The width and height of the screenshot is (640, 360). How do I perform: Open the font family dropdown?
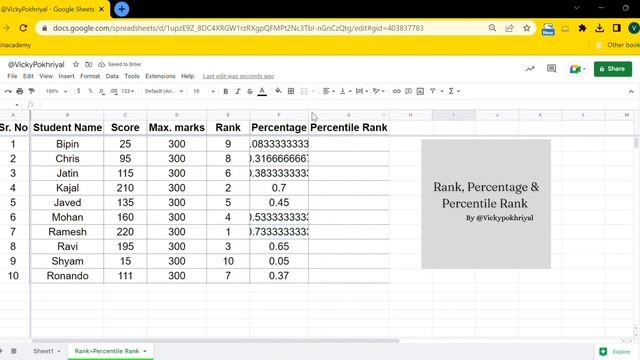pyautogui.click(x=164, y=91)
